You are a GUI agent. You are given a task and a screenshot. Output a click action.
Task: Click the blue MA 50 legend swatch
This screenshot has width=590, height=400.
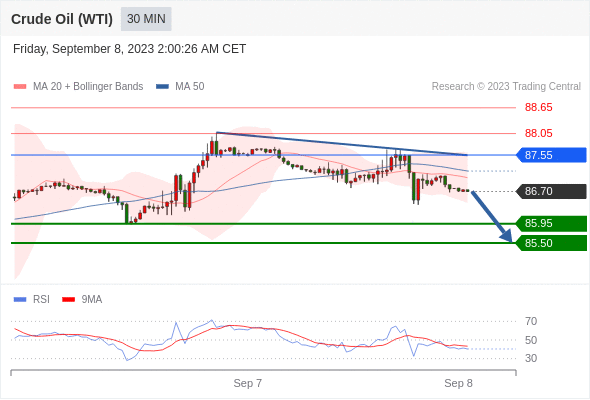click(162, 87)
